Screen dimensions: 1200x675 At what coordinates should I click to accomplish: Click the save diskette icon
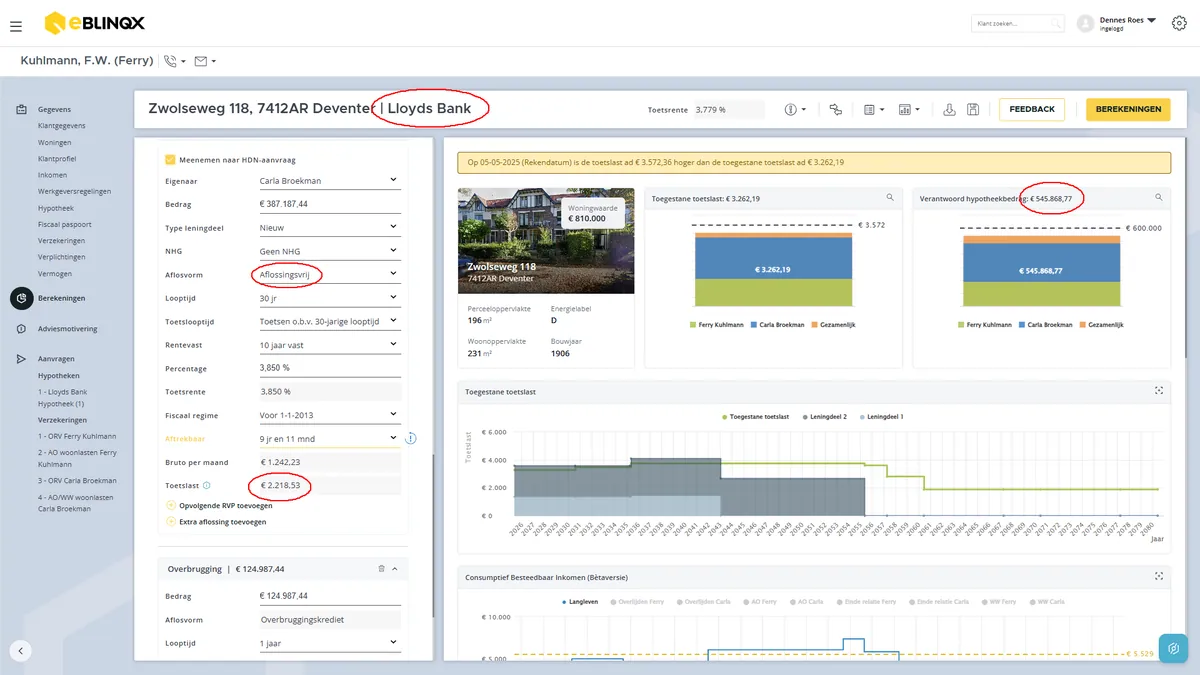(972, 109)
